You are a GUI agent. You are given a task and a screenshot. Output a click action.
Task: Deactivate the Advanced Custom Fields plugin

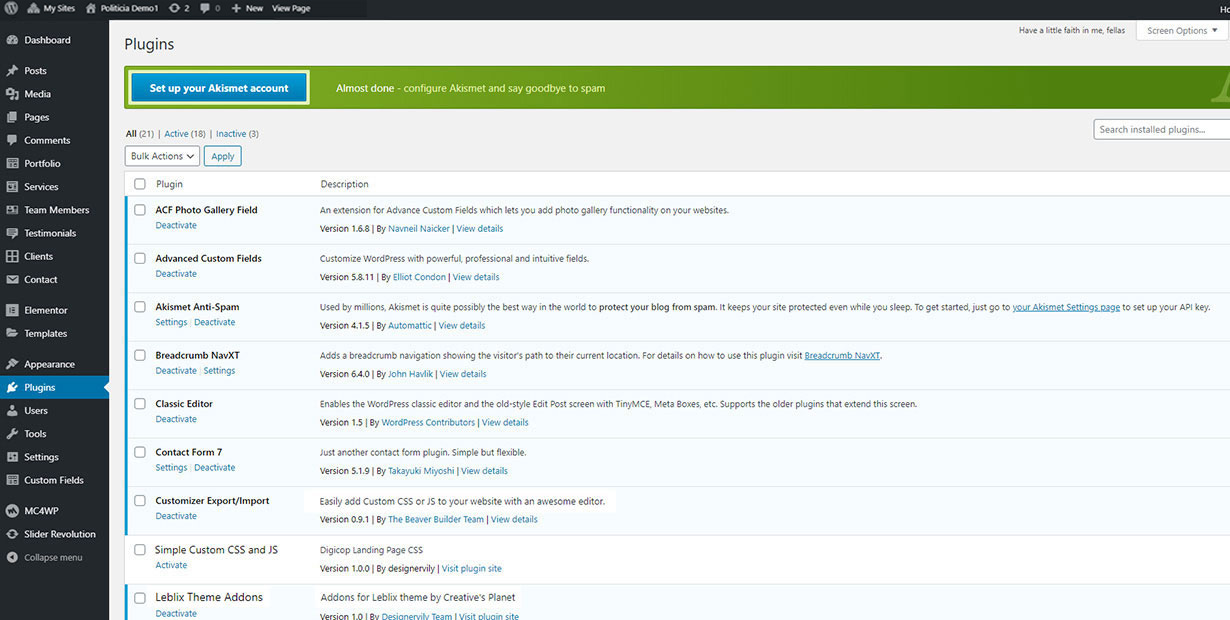tap(176, 274)
